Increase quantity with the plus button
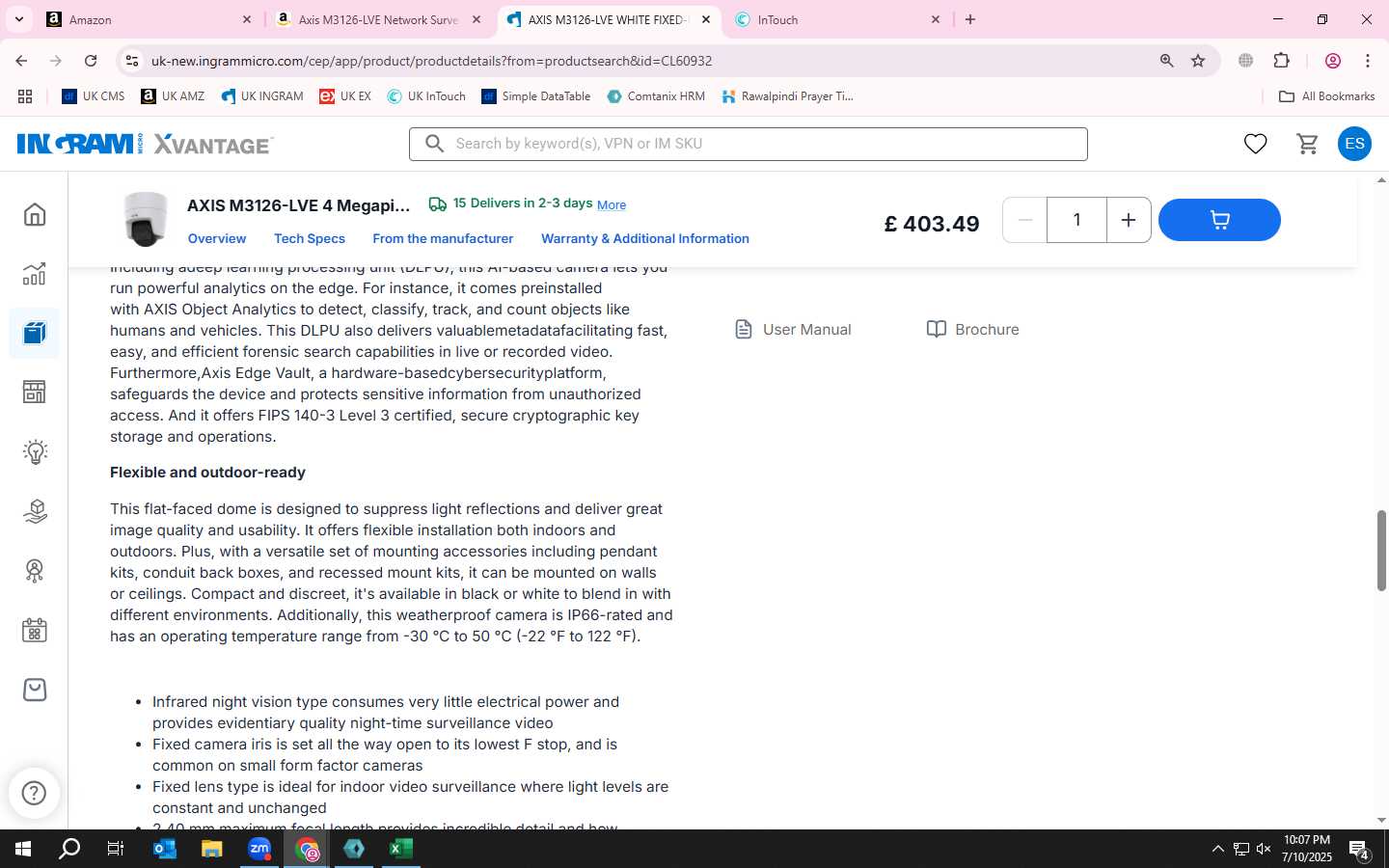 pos(1129,220)
